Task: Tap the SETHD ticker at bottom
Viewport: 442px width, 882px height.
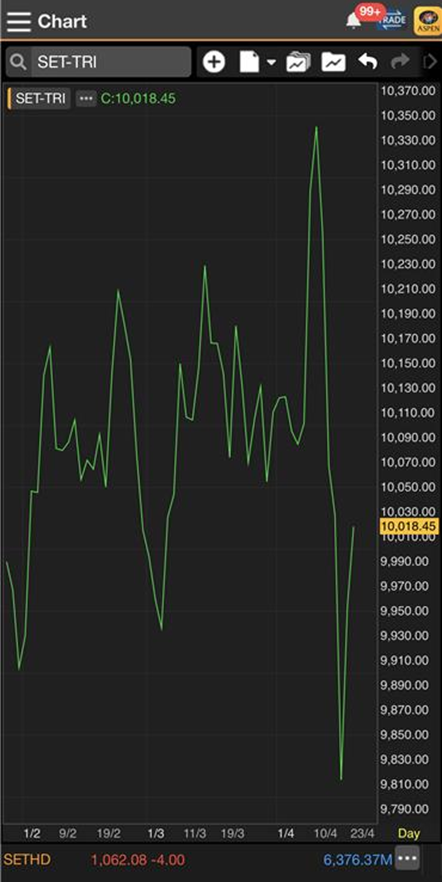Action: point(27,860)
